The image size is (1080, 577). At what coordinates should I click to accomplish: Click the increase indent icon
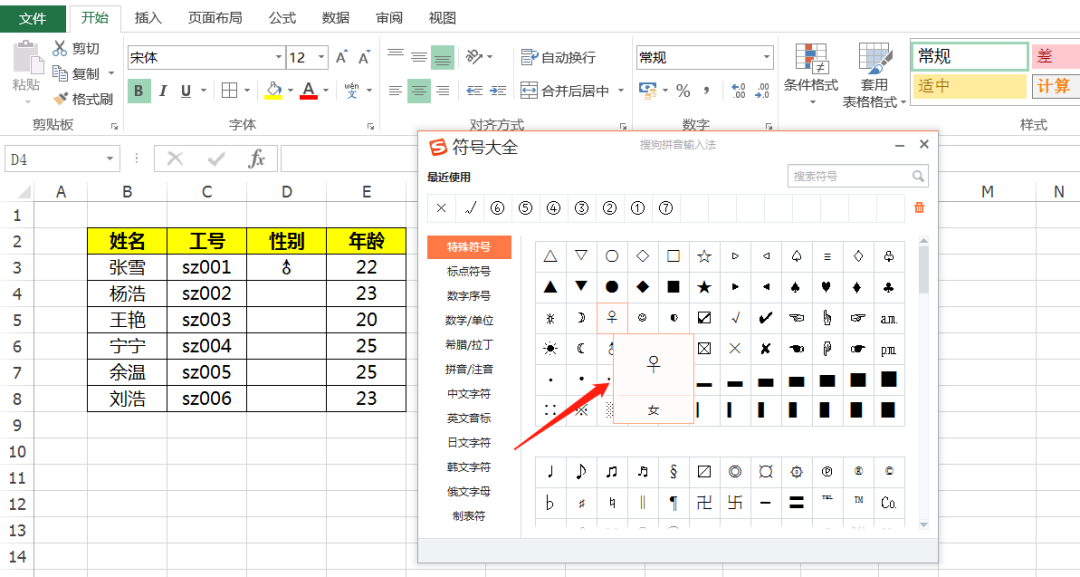(498, 90)
